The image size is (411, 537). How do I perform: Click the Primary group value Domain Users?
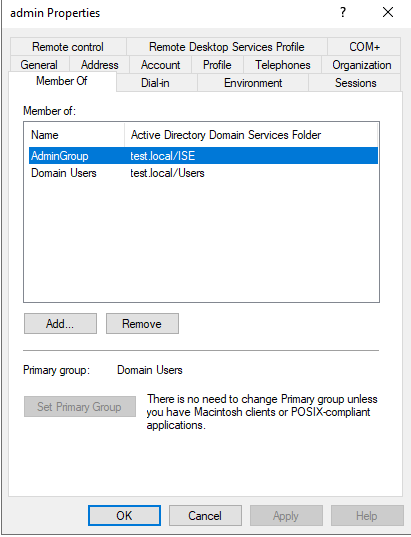(x=150, y=370)
